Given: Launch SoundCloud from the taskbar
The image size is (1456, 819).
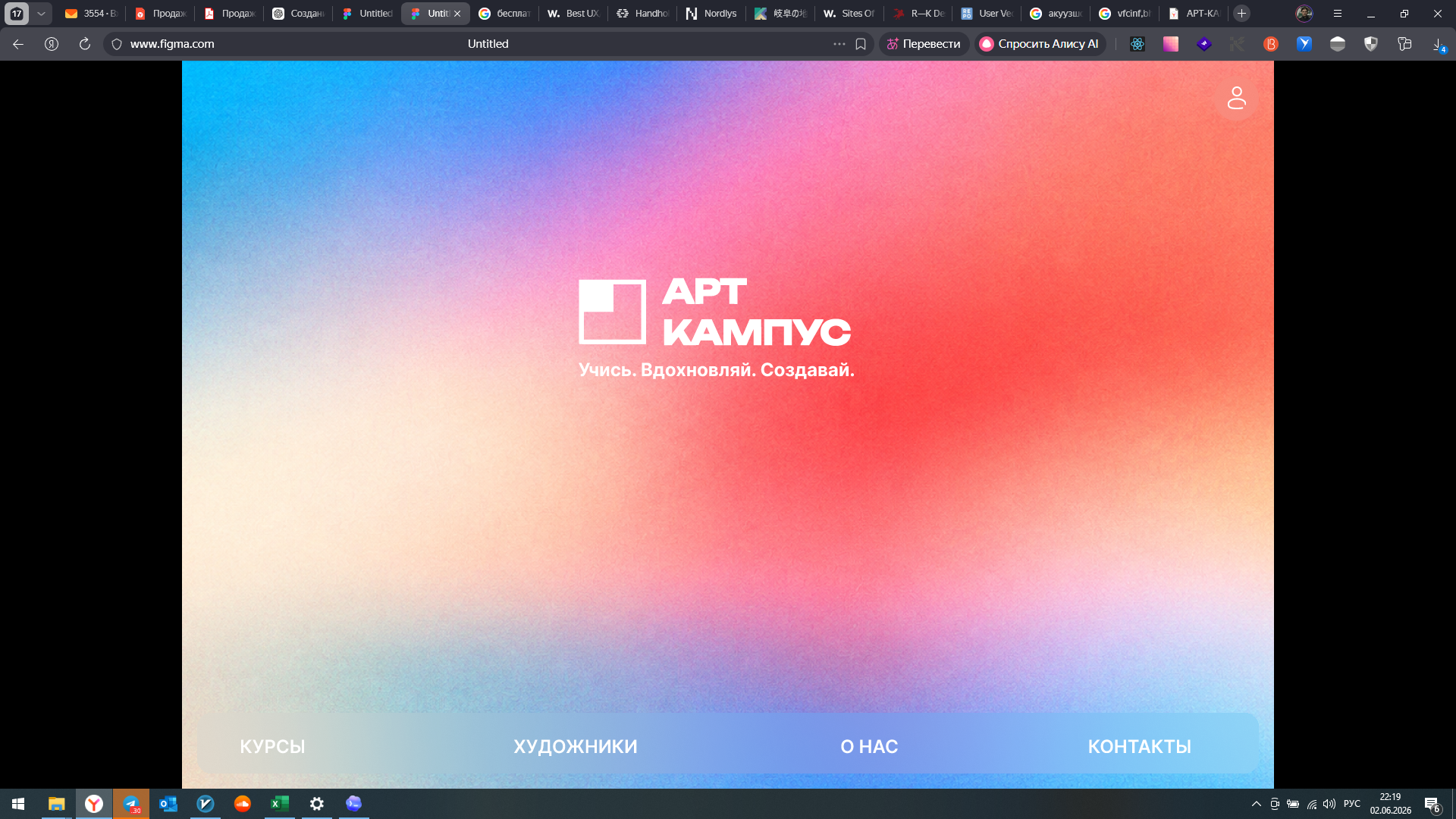Looking at the screenshot, I should (x=243, y=804).
